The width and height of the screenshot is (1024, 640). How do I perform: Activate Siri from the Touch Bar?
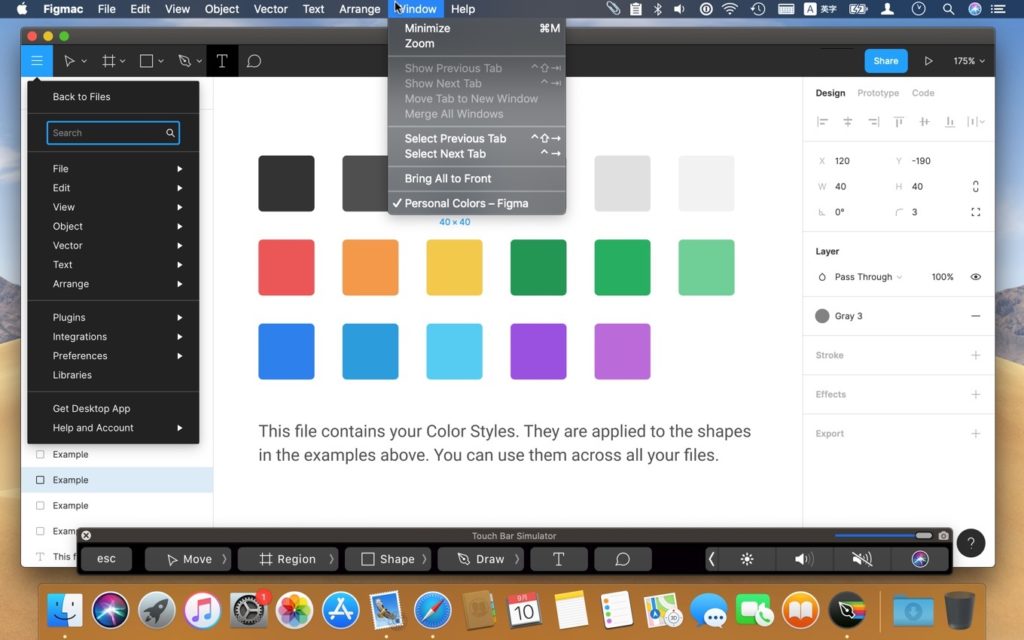919,559
